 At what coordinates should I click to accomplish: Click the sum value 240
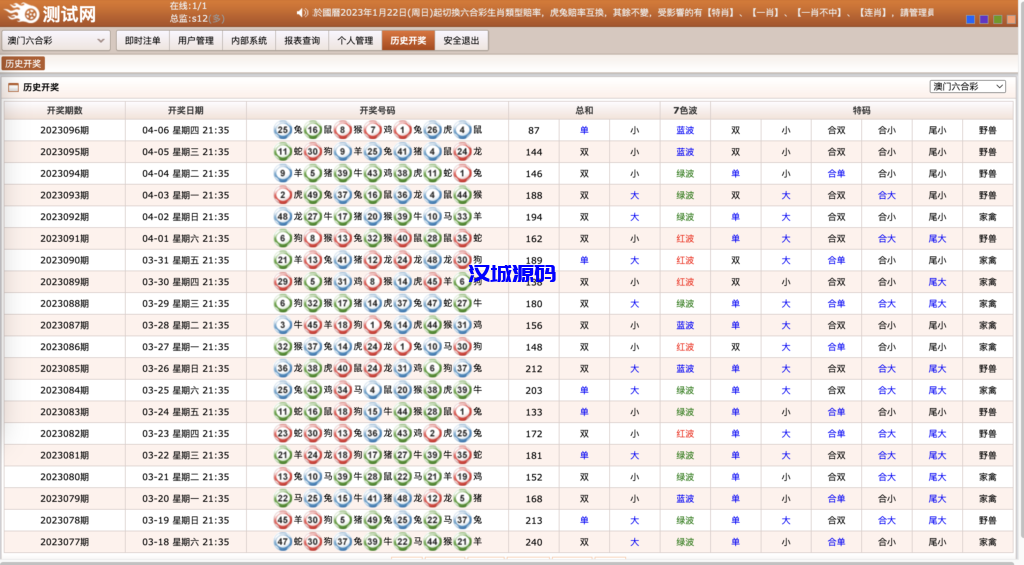click(x=534, y=542)
